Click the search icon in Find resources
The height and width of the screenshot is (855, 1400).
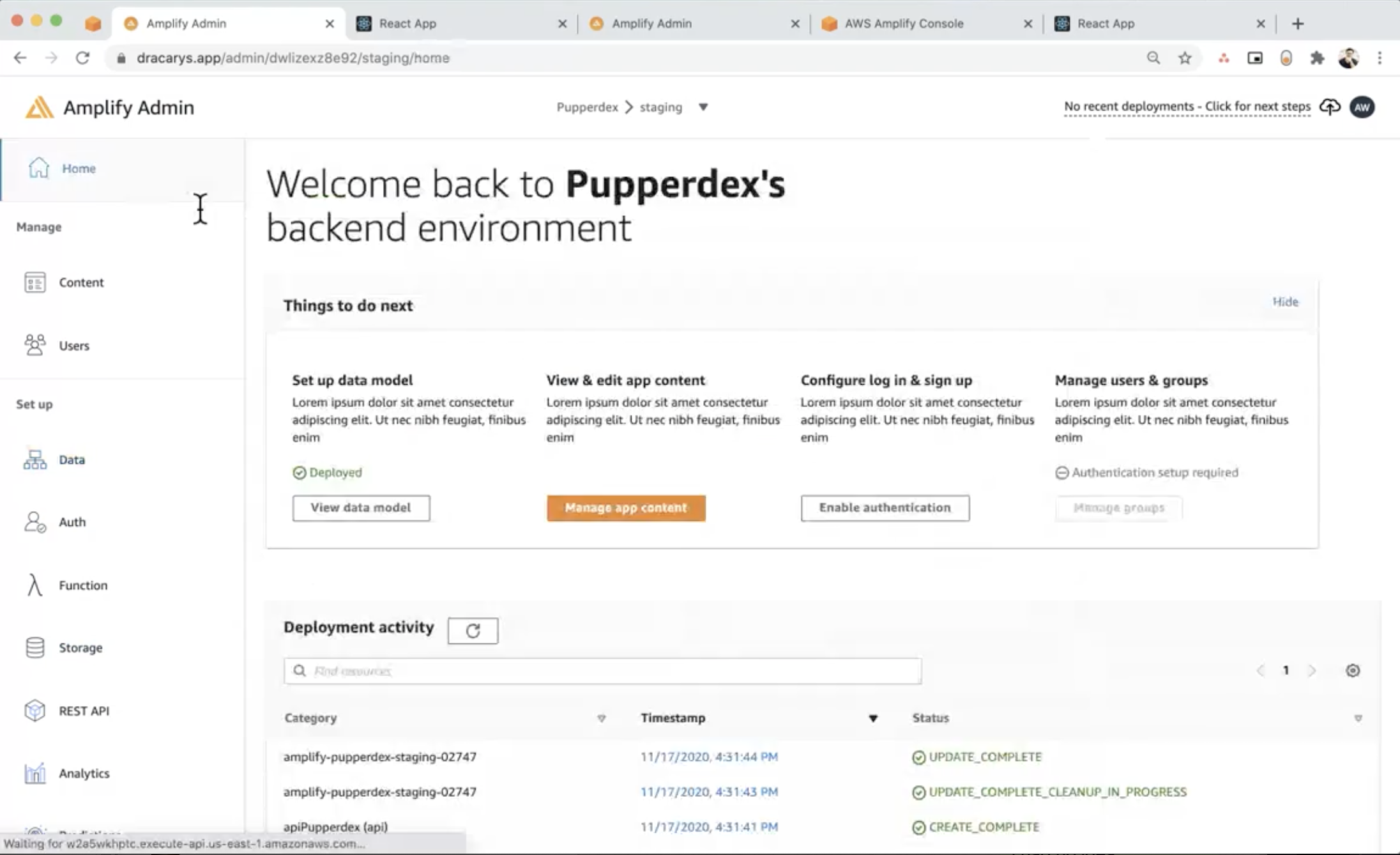click(x=299, y=670)
